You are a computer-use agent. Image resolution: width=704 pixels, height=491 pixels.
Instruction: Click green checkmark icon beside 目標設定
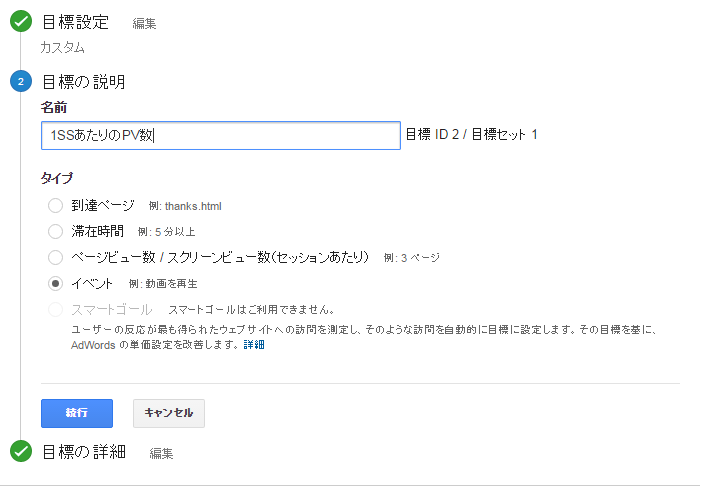click(21, 21)
